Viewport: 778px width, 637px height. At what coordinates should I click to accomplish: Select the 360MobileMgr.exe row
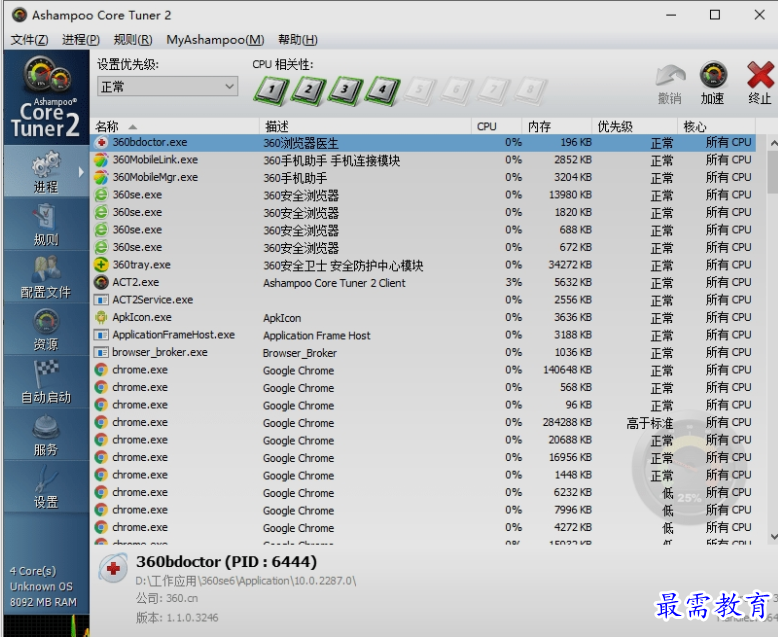click(x=424, y=177)
